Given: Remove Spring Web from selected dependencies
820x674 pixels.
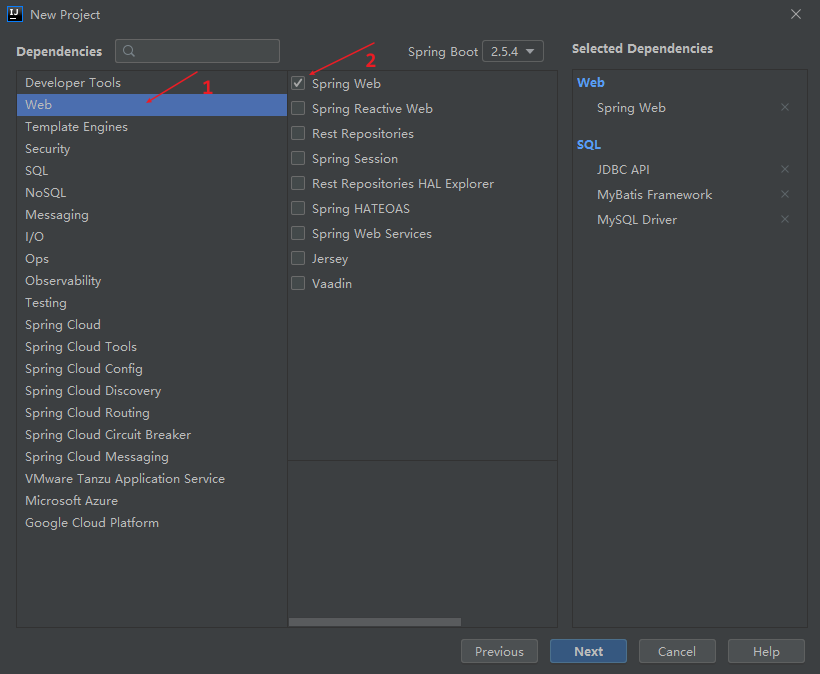Looking at the screenshot, I should tap(784, 107).
